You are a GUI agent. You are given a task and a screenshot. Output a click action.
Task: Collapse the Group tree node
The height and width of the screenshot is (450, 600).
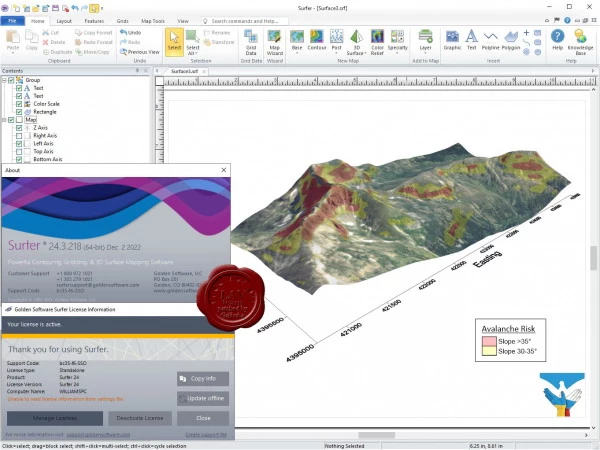(4, 80)
